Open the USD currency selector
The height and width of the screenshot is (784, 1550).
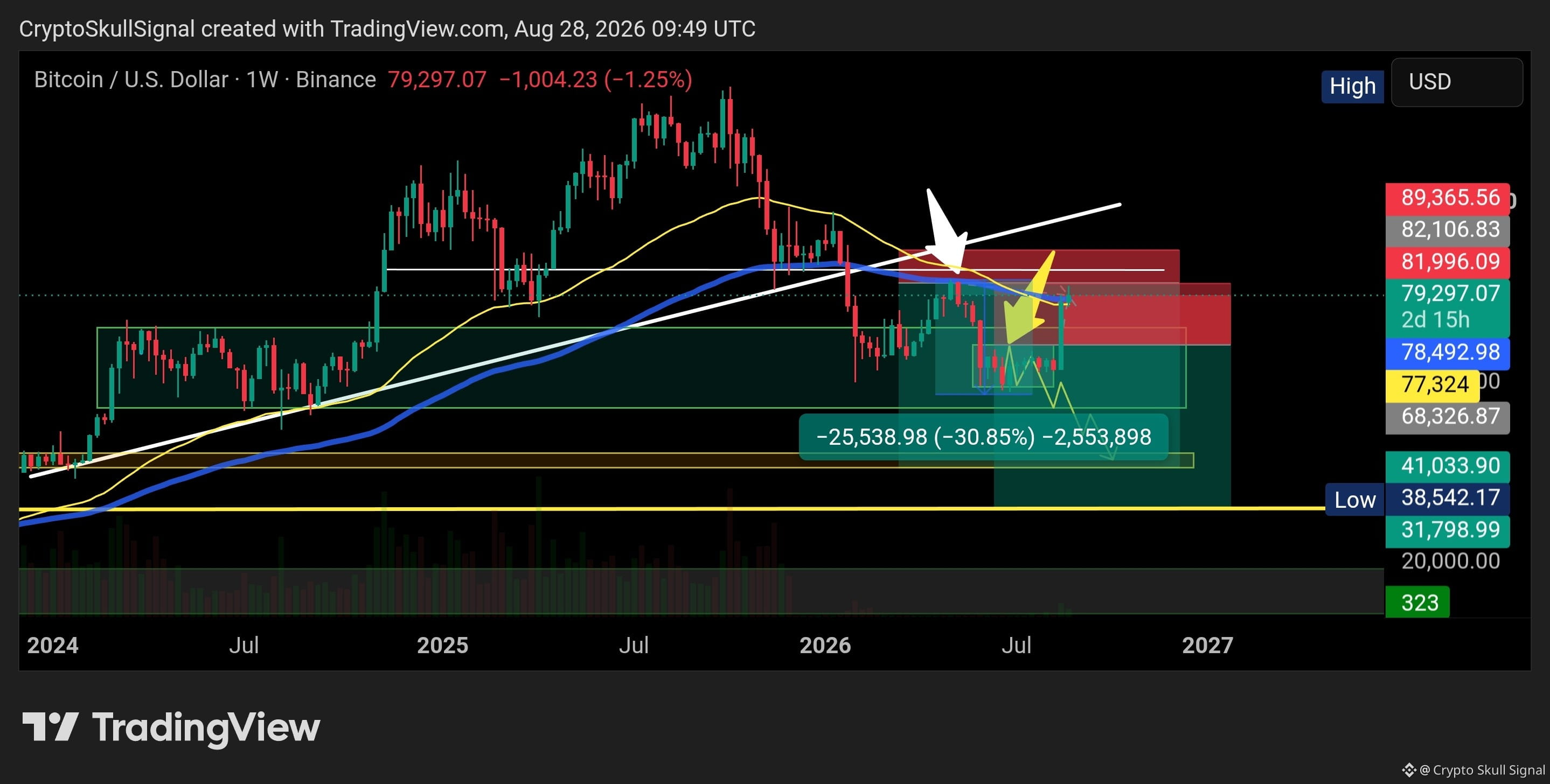point(1457,82)
